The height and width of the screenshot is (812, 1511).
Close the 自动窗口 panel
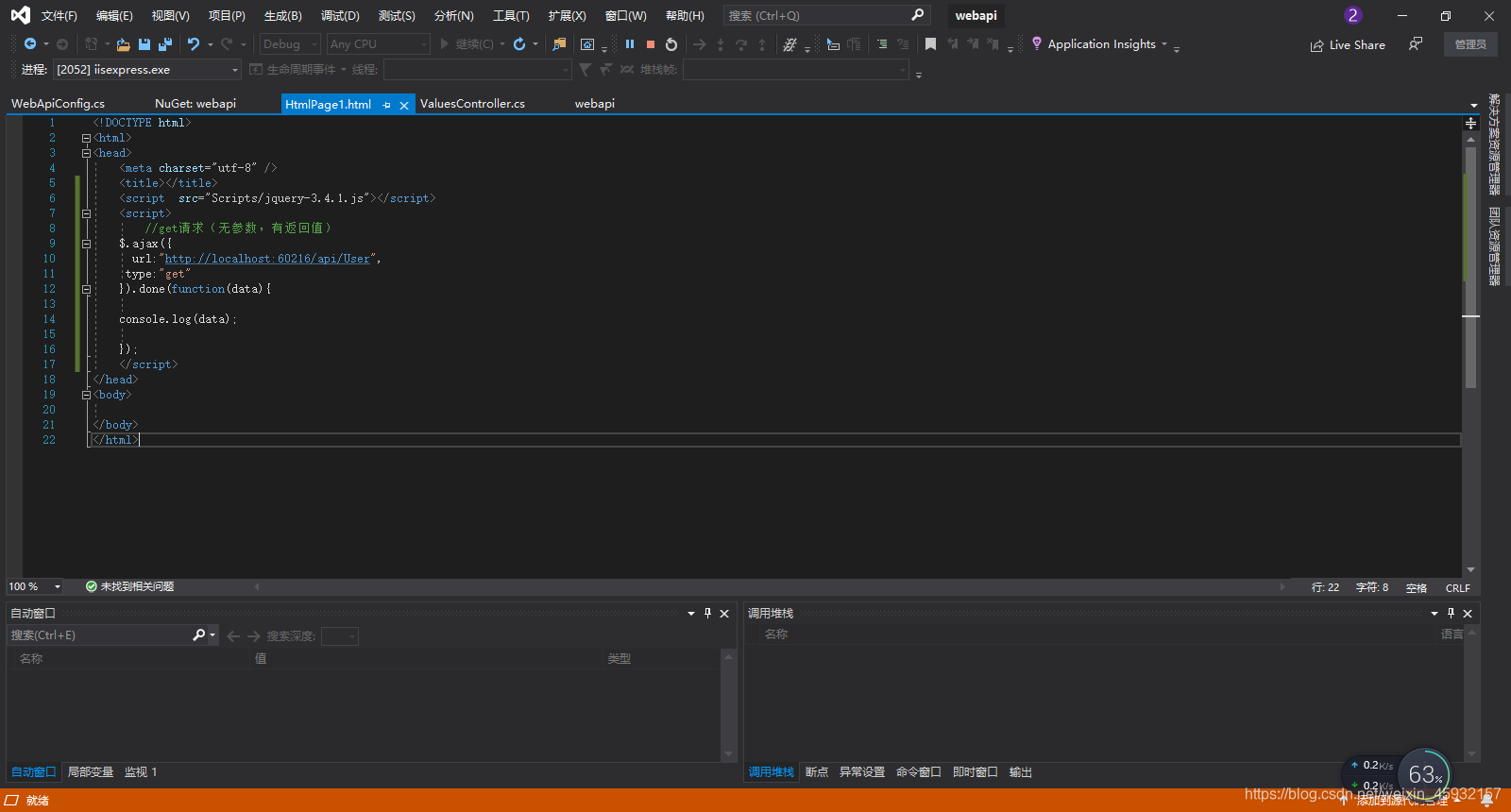(x=724, y=614)
